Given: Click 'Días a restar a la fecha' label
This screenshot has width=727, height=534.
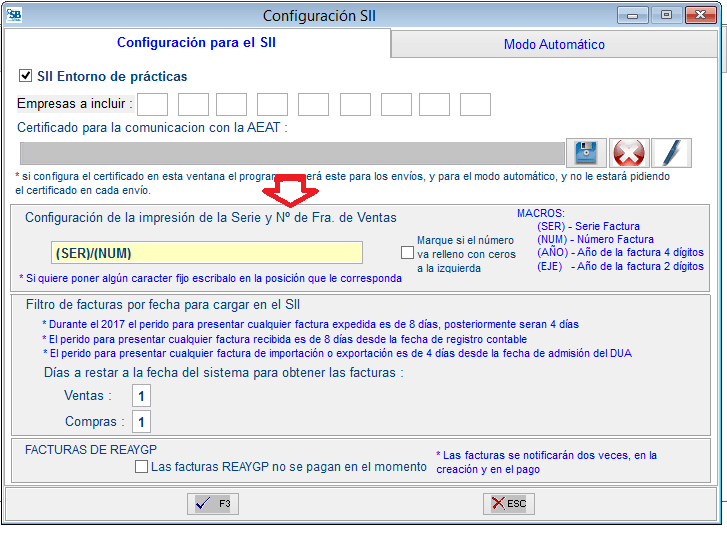Looking at the screenshot, I should pos(223,373).
